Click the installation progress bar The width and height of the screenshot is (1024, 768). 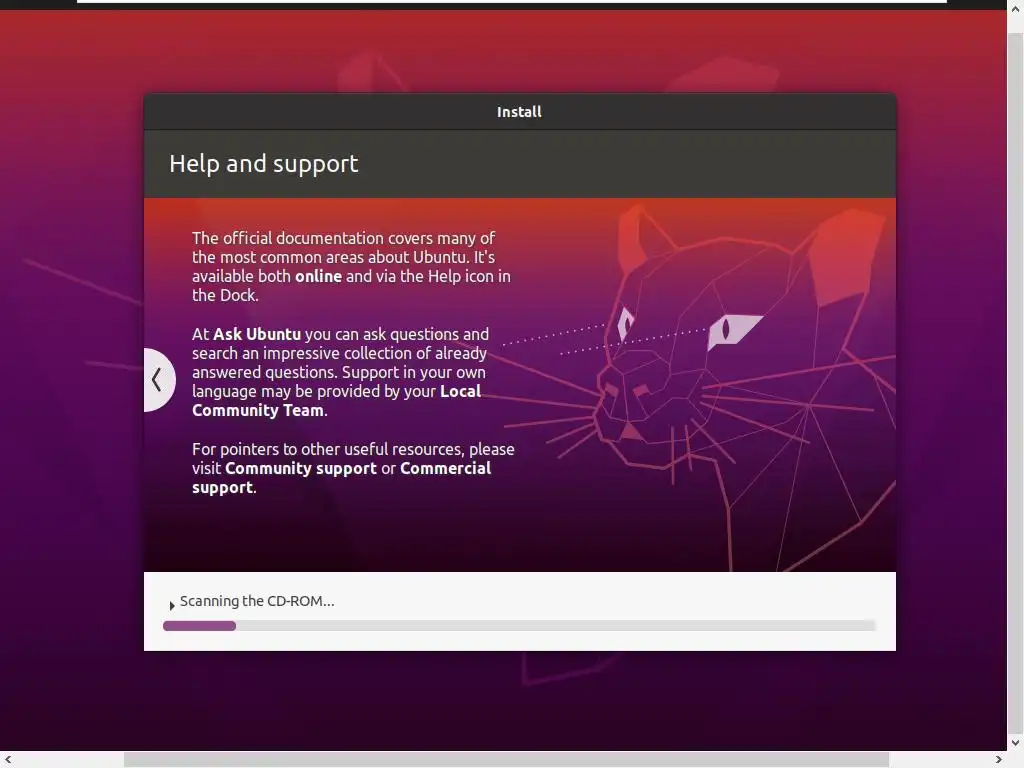(x=519, y=626)
